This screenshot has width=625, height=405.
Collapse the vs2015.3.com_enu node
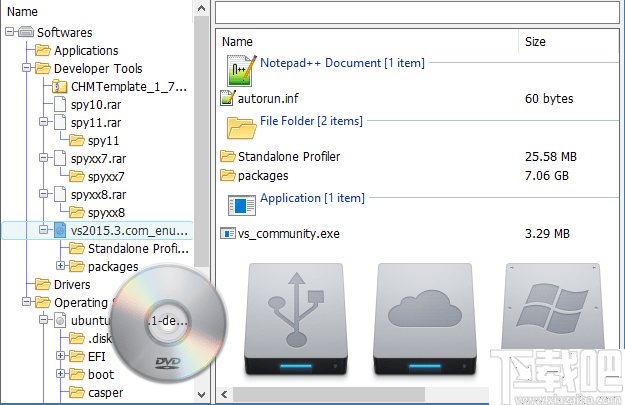coord(43,230)
